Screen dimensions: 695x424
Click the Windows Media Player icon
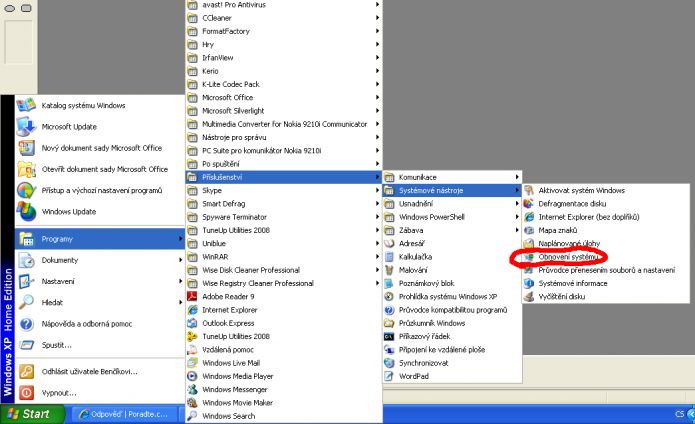coord(192,376)
